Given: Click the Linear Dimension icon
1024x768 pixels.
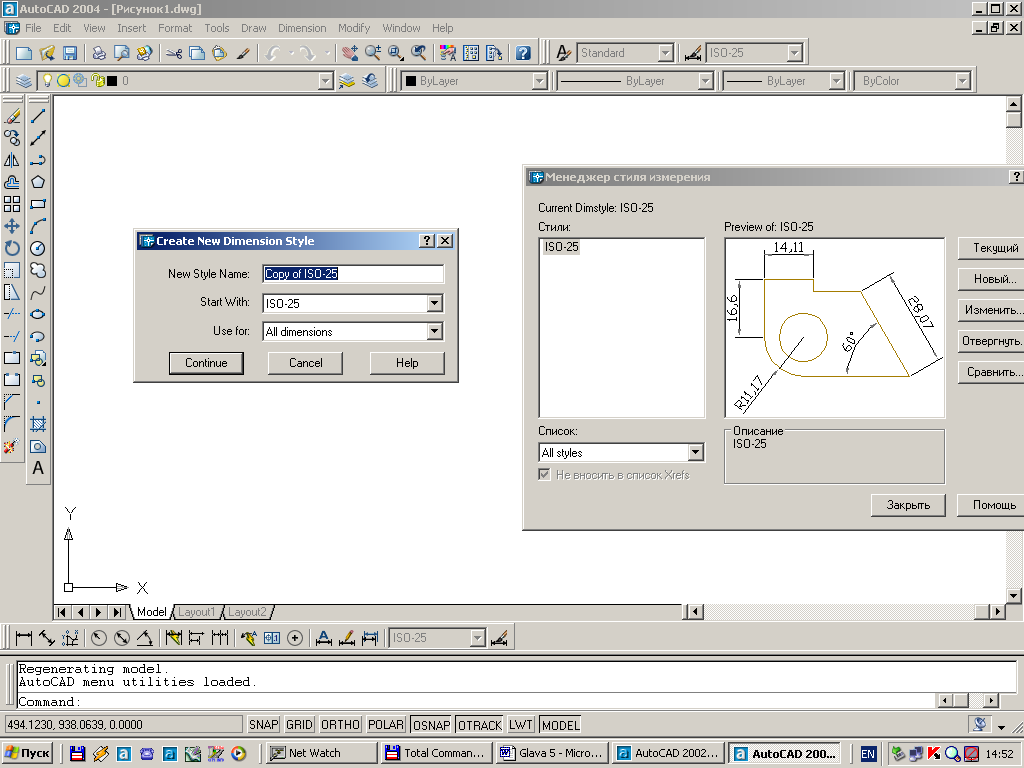Looking at the screenshot, I should 24,638.
